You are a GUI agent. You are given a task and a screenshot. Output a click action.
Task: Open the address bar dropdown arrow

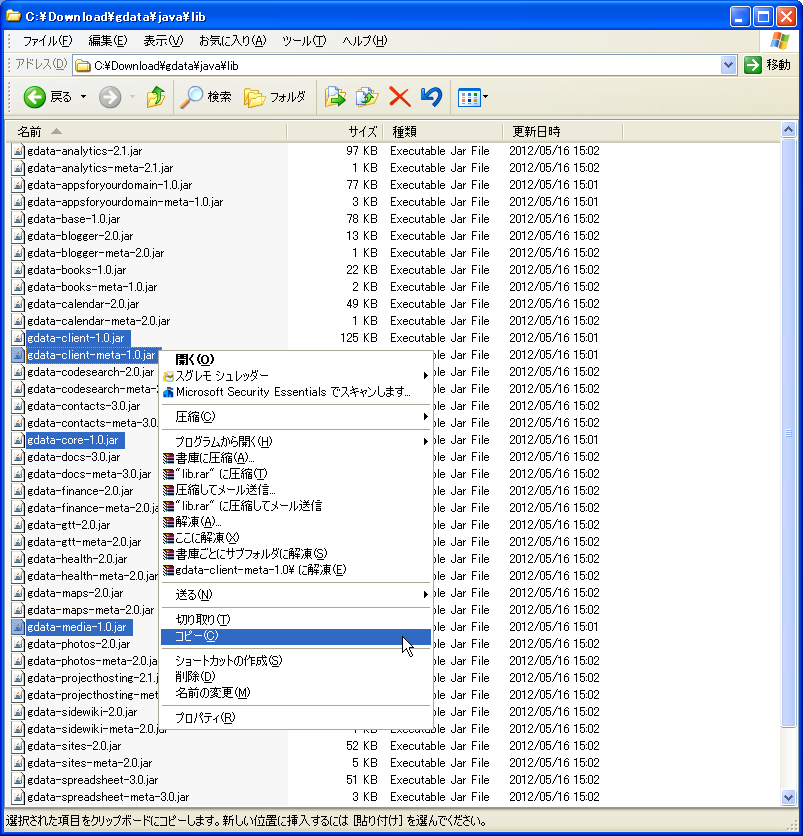click(x=728, y=66)
